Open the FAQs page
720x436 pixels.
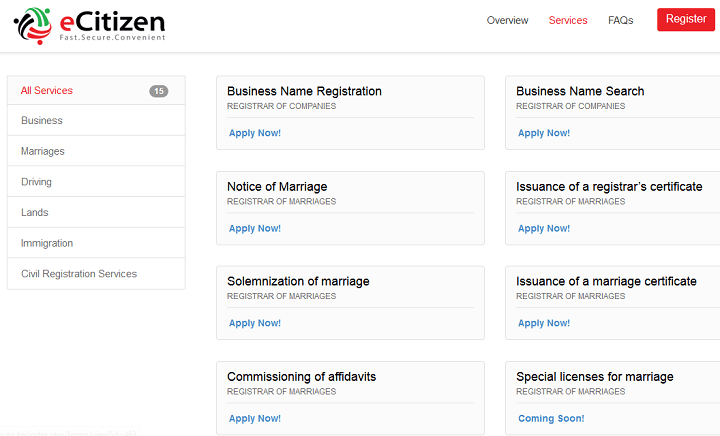point(620,20)
